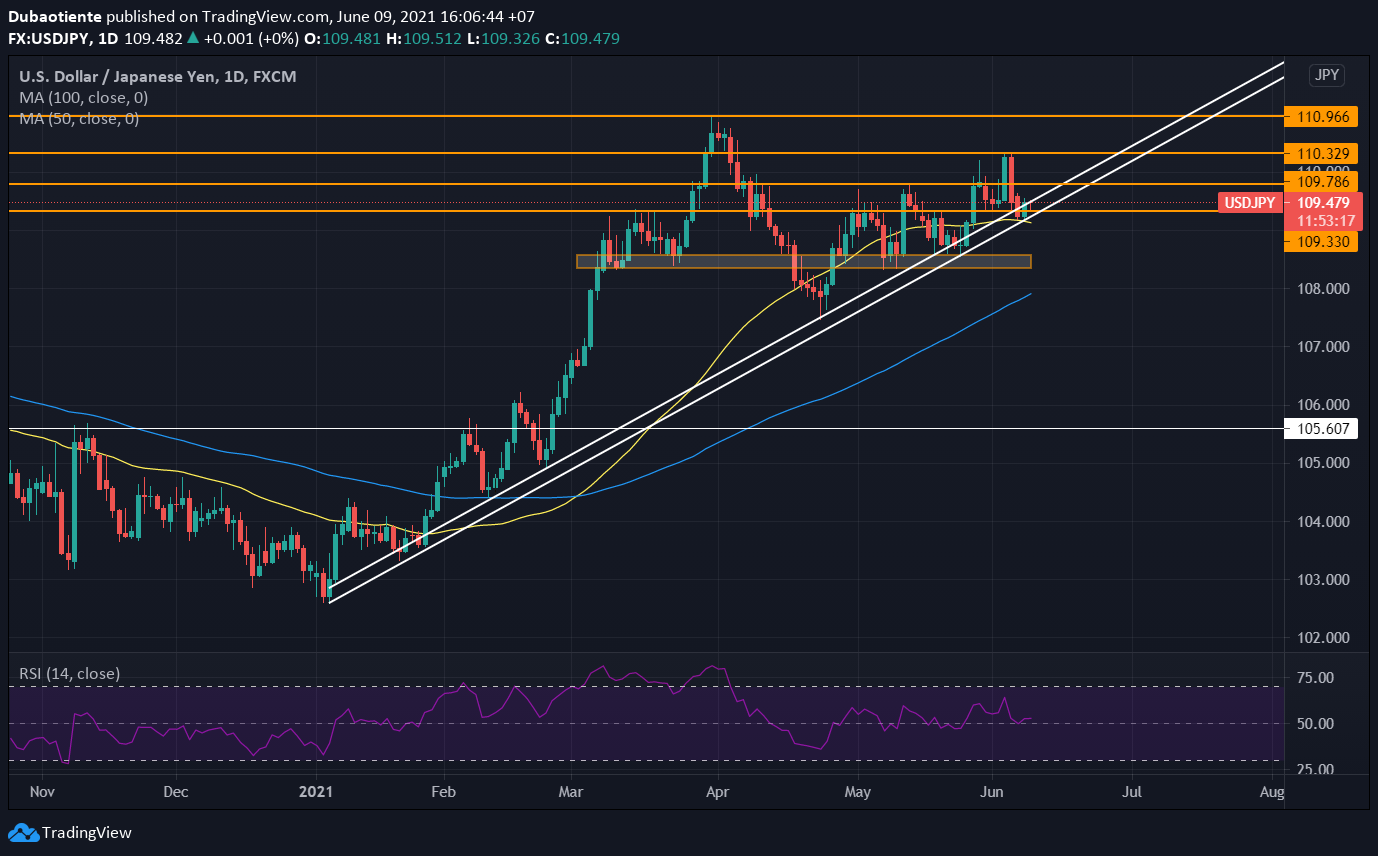The height and width of the screenshot is (856, 1378).
Task: Select the FX:USDJPY, 1D symbol header
Action: click(62, 39)
